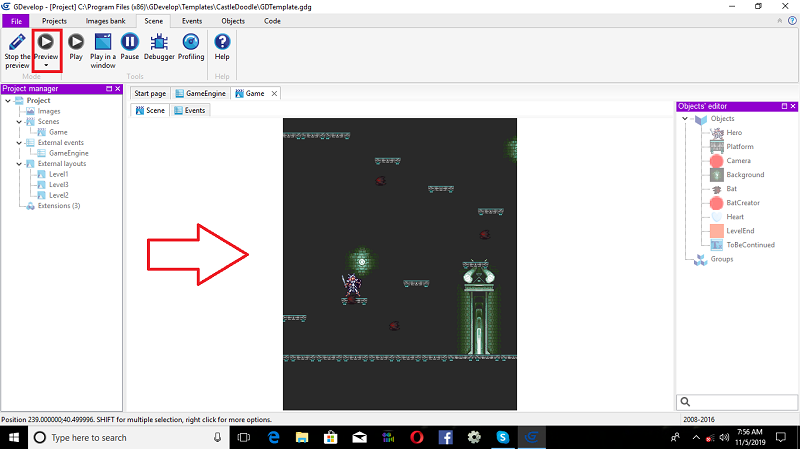Click the Stop the preview pencil icon
This screenshot has width=800, height=449.
point(17,42)
